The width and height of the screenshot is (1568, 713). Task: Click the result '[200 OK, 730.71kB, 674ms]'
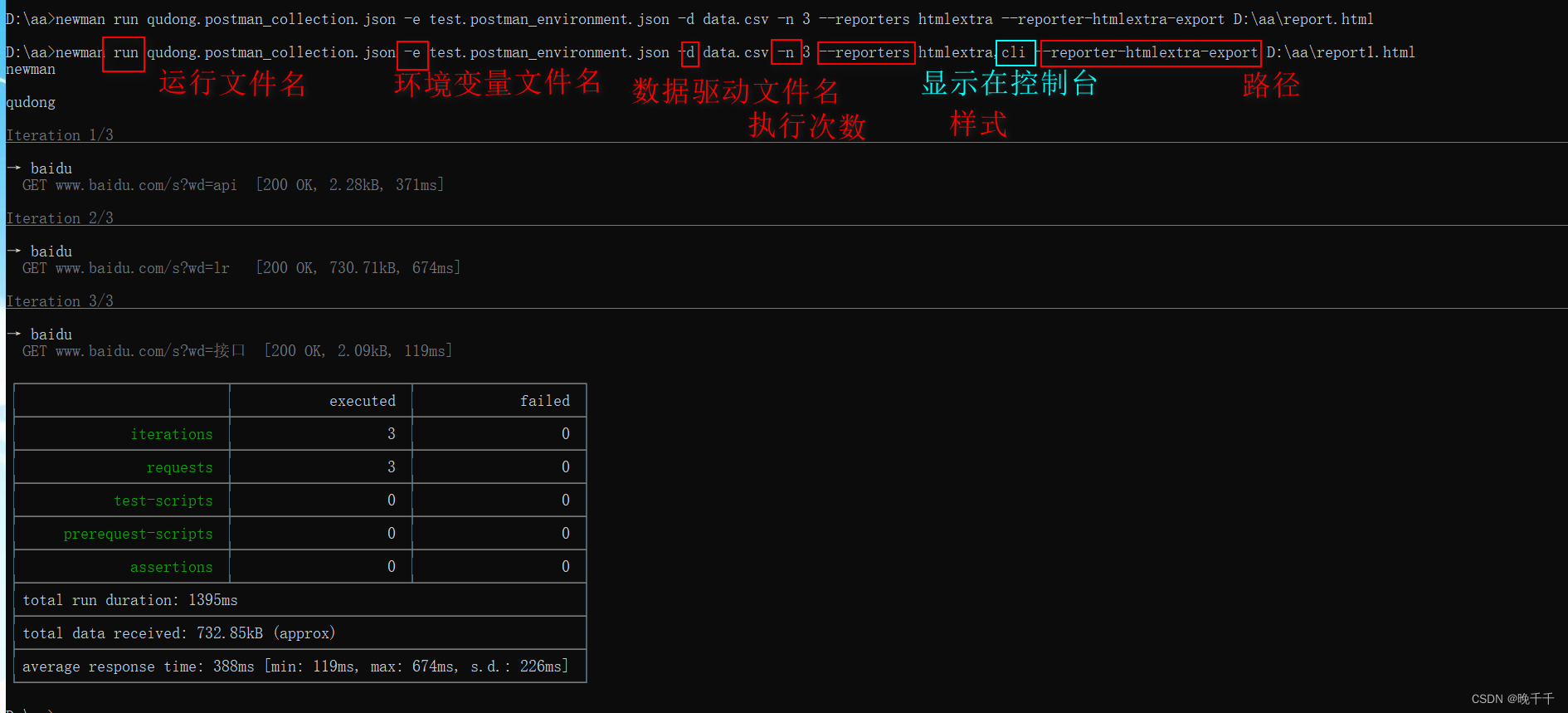[x=358, y=268]
